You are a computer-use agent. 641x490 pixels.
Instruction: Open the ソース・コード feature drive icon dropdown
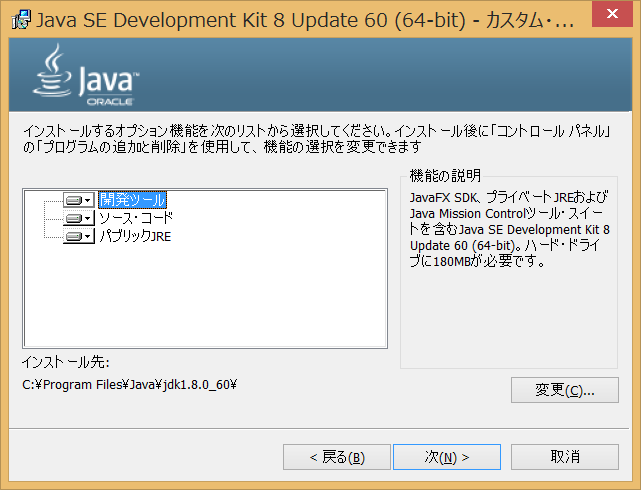point(79,218)
